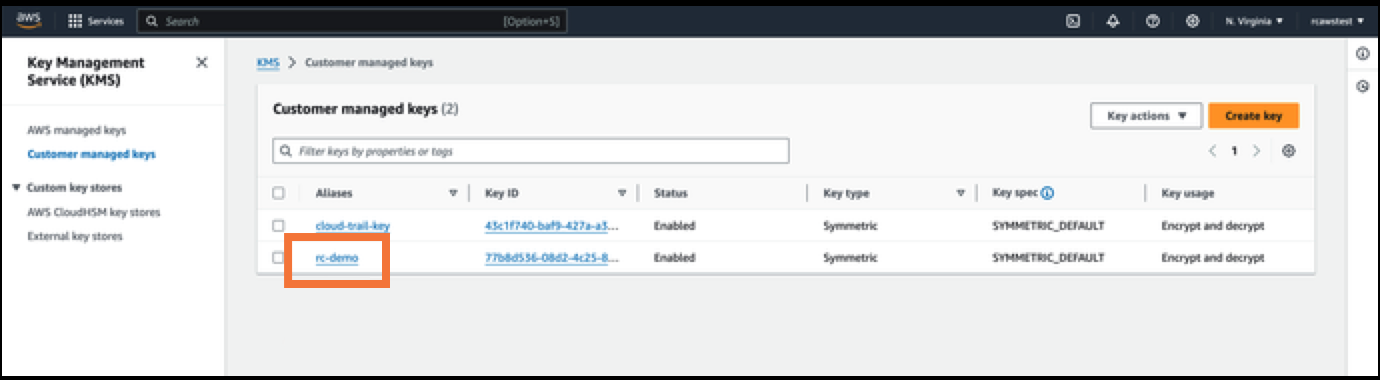Open the N. Virginia region selector

[1254, 21]
